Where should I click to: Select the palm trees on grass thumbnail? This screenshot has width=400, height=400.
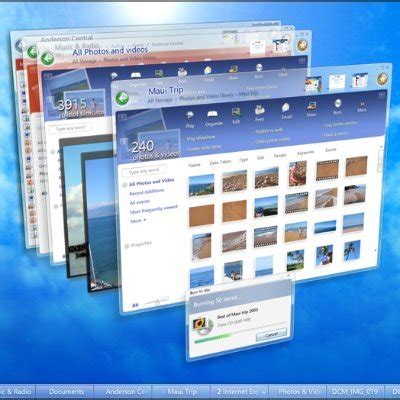click(x=295, y=260)
